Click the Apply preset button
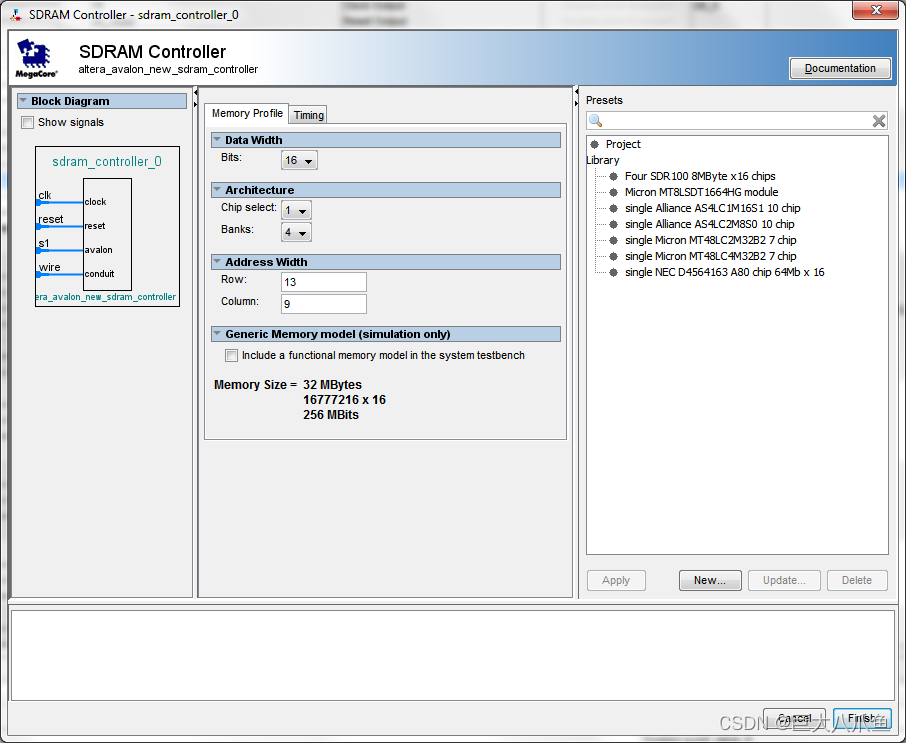The width and height of the screenshot is (906, 743). tap(616, 580)
